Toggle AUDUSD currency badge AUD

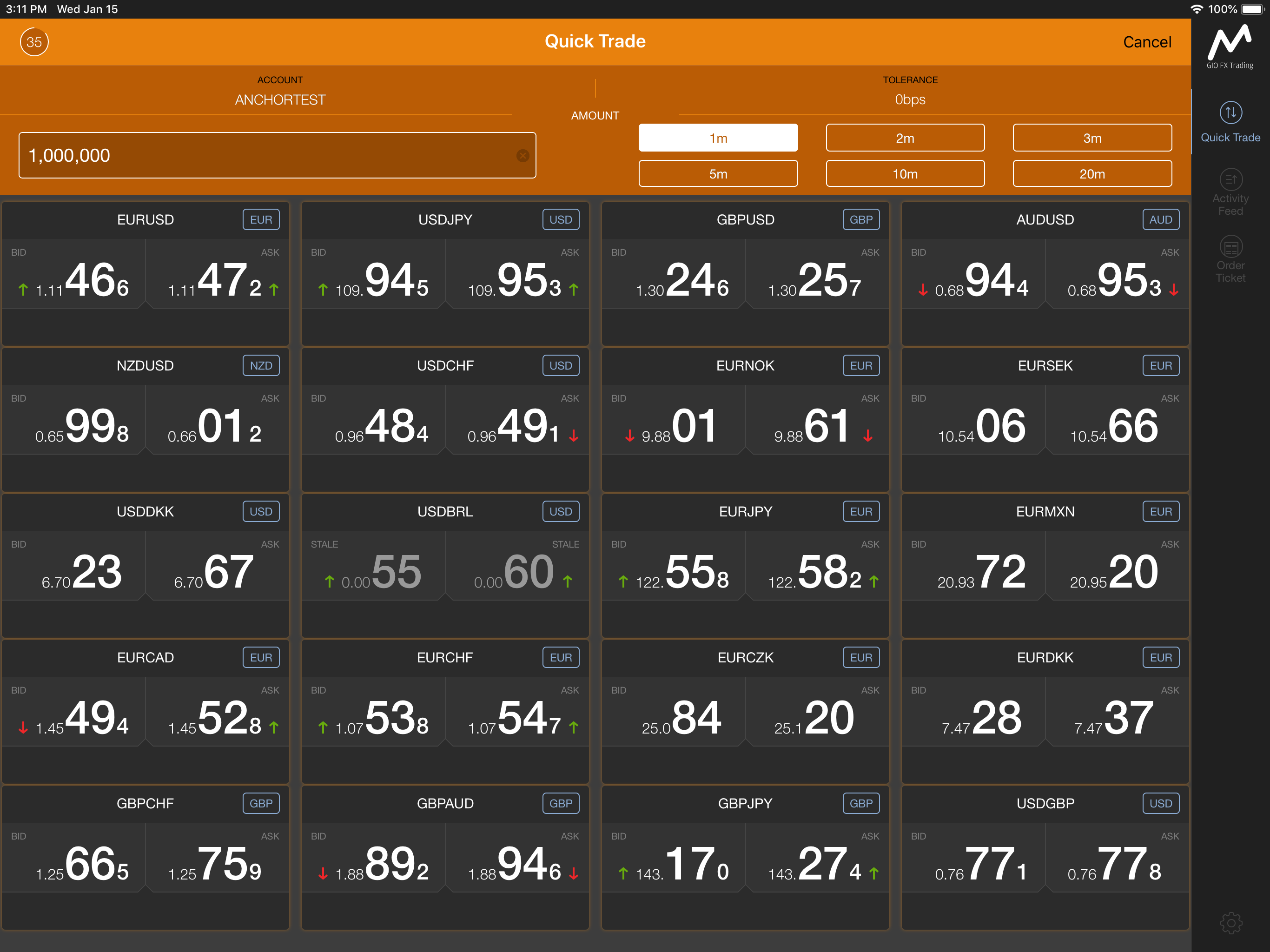(1161, 219)
